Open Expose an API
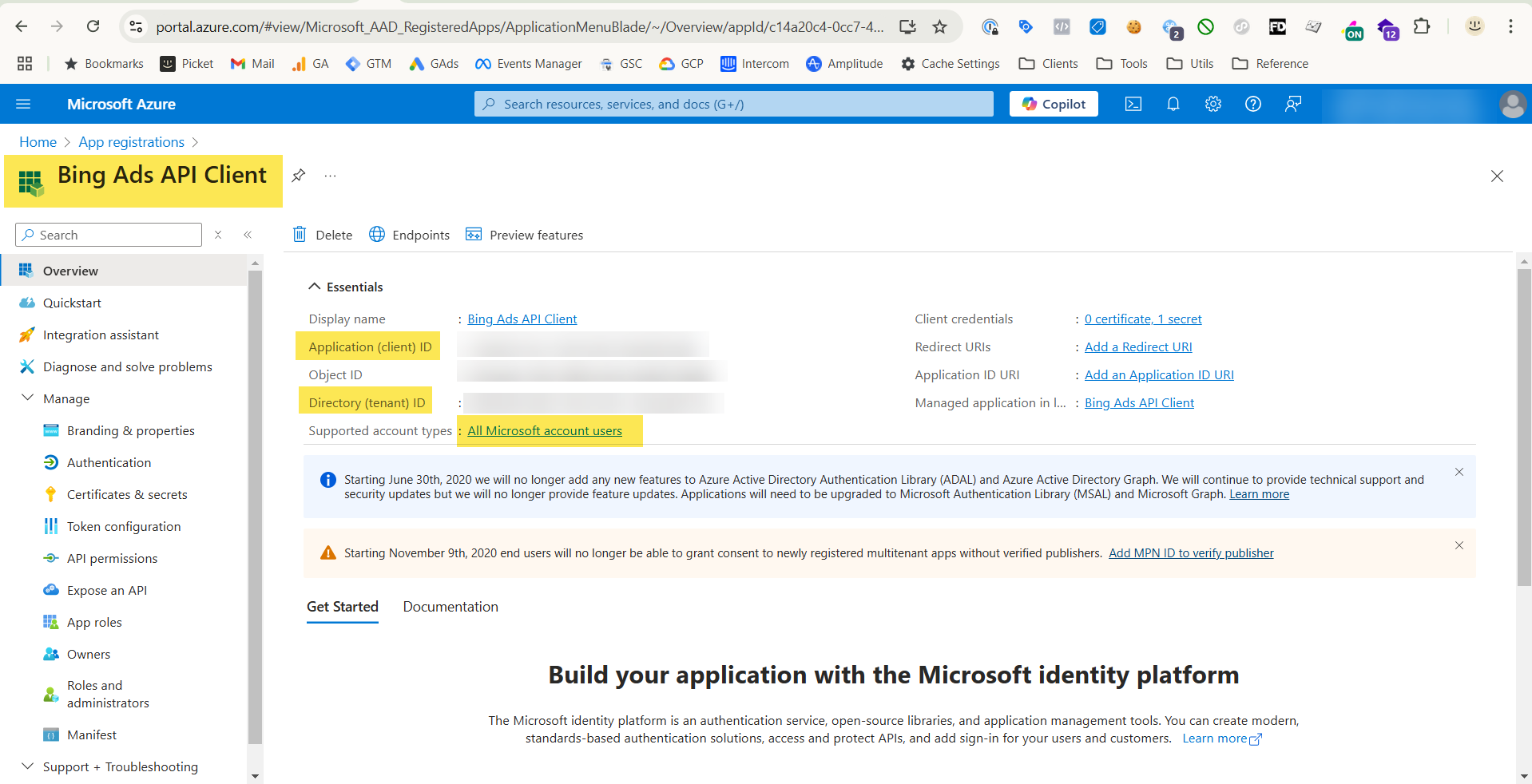Image resolution: width=1532 pixels, height=784 pixels. point(107,590)
